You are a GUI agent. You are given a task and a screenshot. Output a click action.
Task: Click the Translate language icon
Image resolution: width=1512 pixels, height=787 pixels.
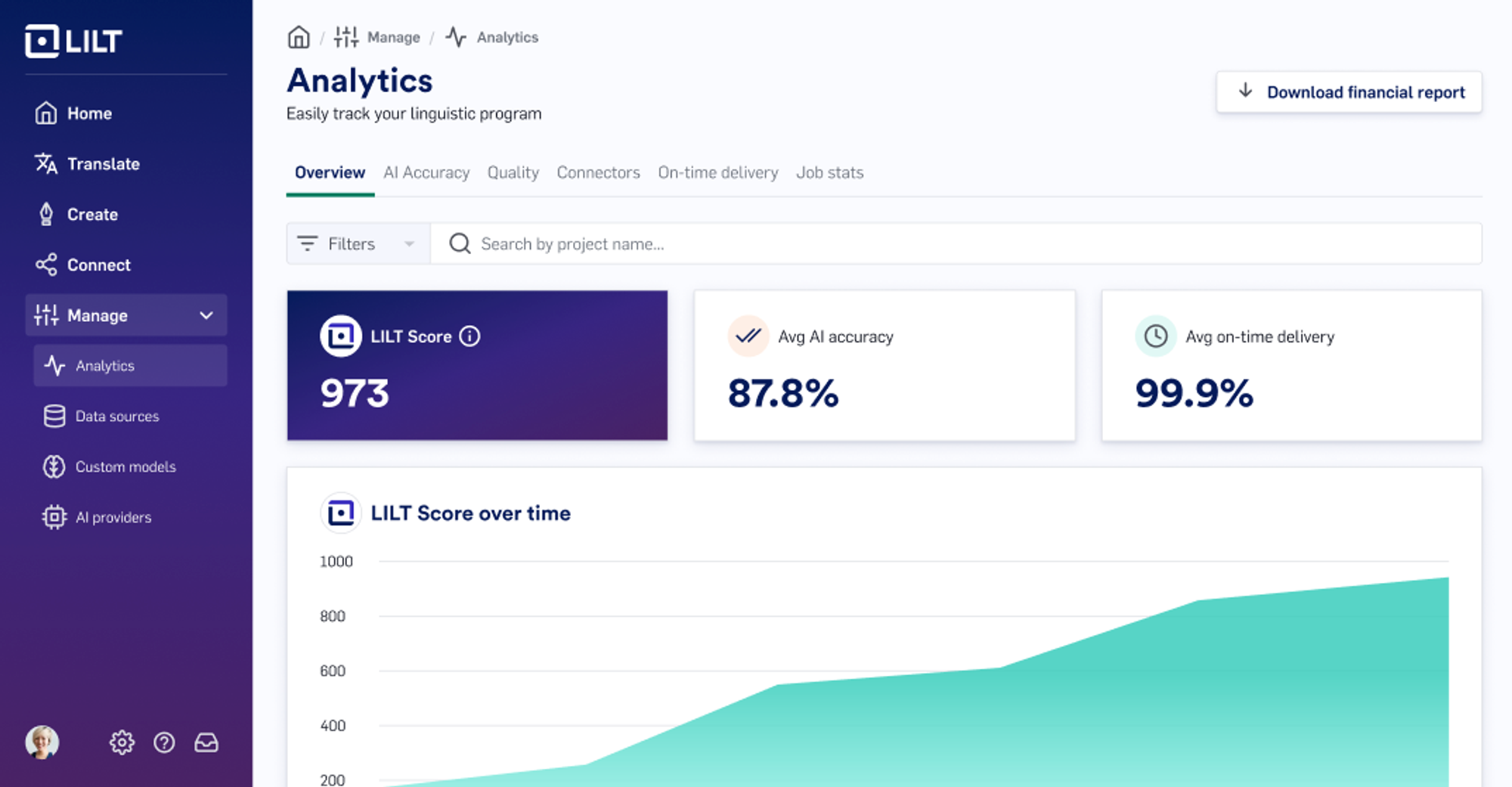[x=46, y=164]
